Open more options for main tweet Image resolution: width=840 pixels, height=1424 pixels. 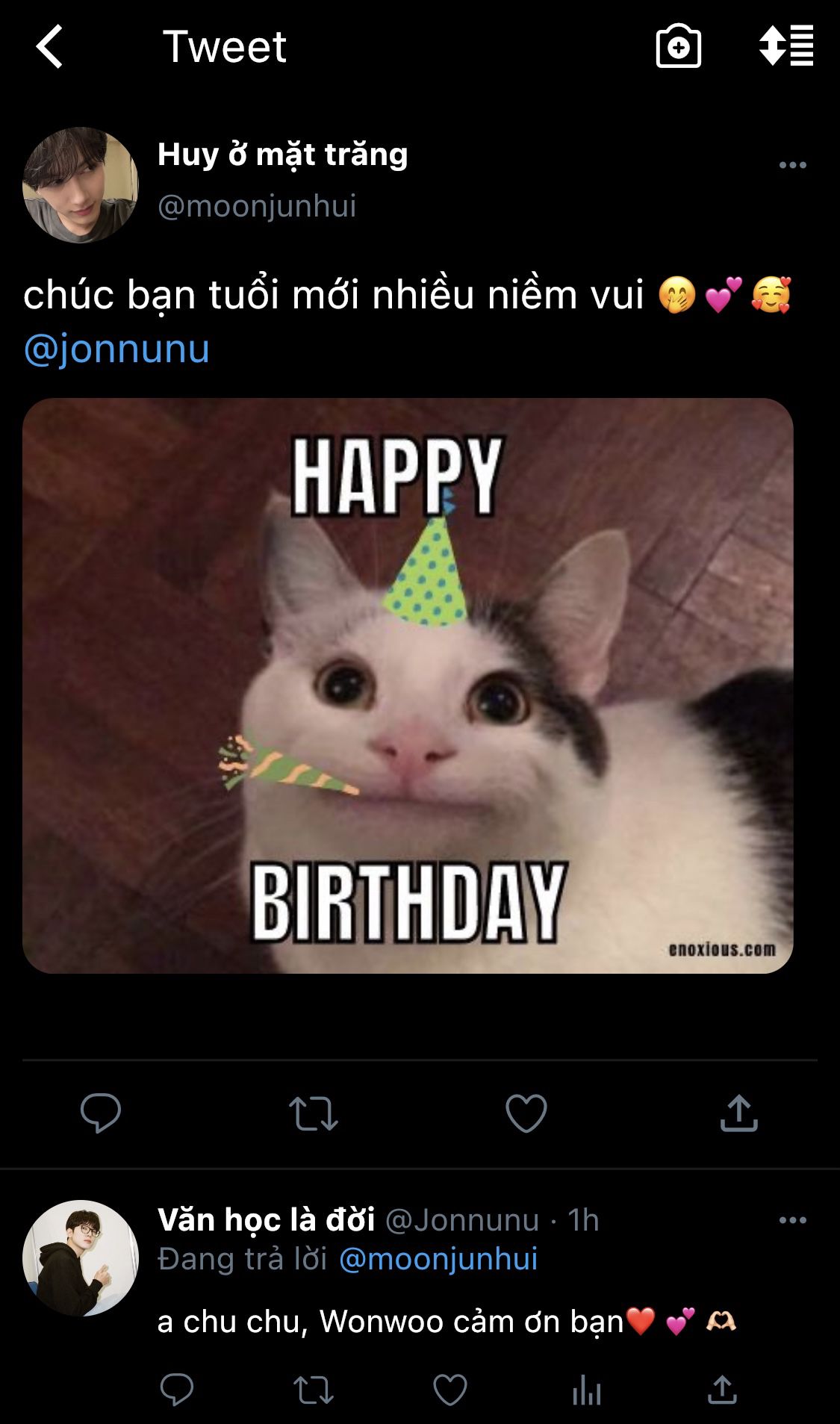tap(792, 165)
